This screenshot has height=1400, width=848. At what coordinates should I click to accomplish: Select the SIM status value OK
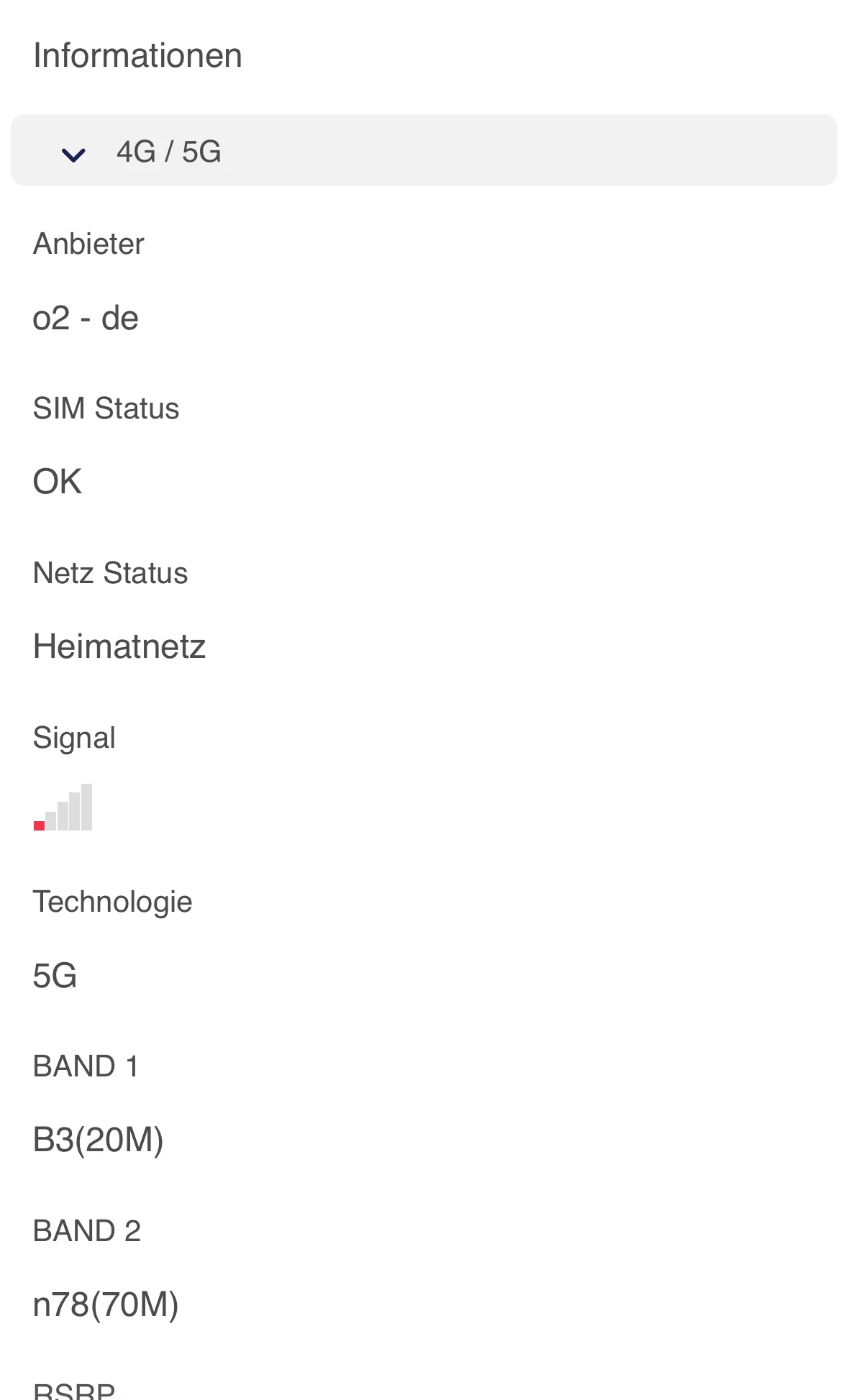(58, 482)
